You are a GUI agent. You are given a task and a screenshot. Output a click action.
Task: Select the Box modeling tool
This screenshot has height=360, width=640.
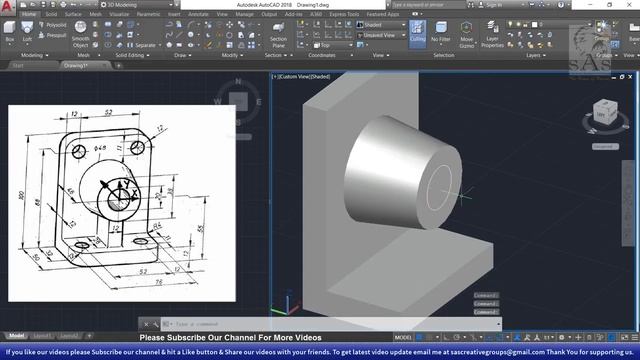click(x=9, y=32)
